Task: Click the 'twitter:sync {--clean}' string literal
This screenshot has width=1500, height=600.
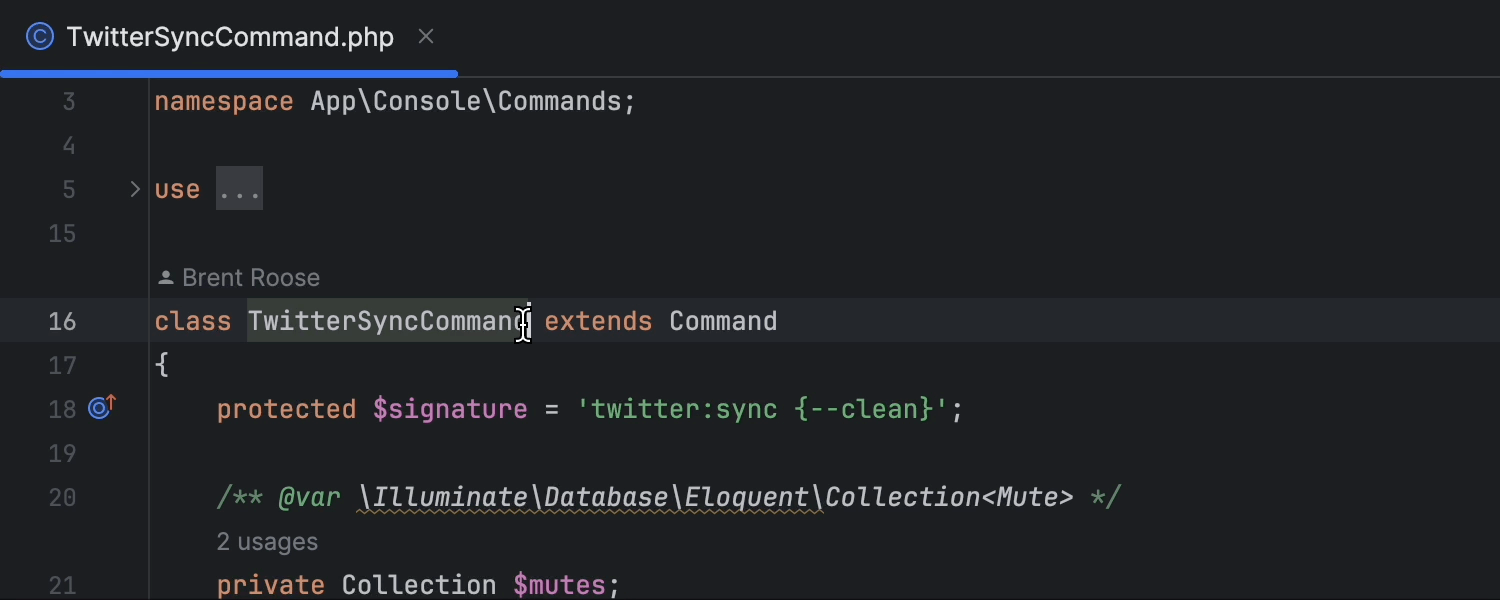Action: (x=762, y=409)
